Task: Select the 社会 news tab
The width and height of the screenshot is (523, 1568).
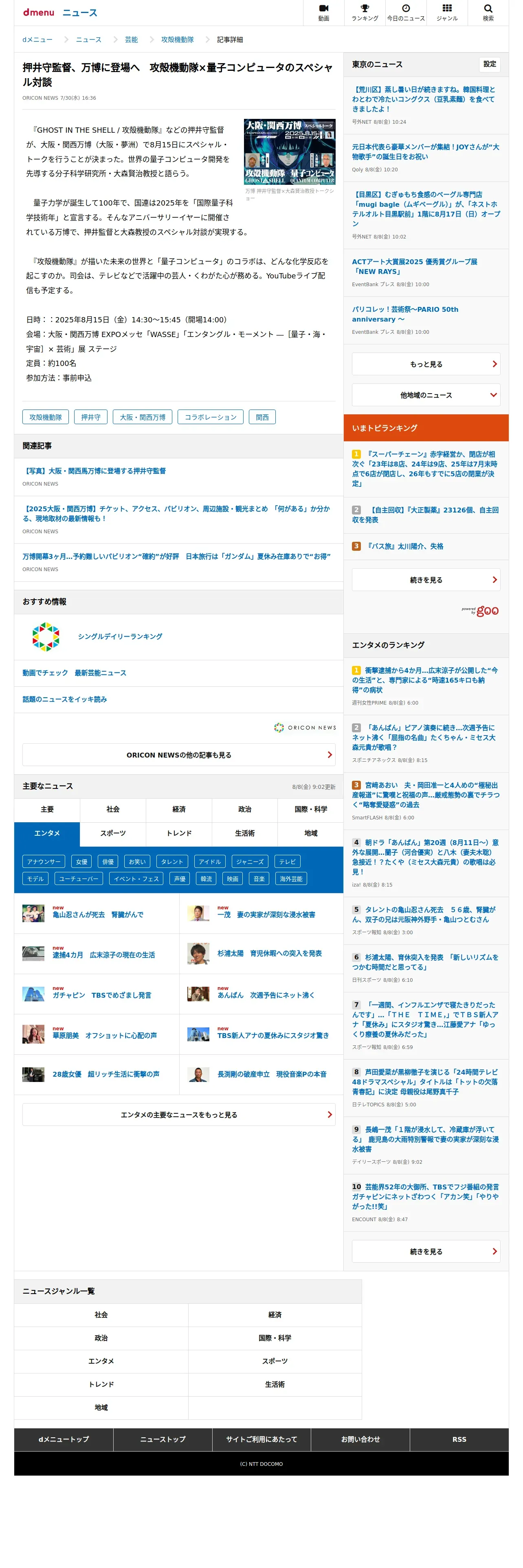Action: pos(113,810)
